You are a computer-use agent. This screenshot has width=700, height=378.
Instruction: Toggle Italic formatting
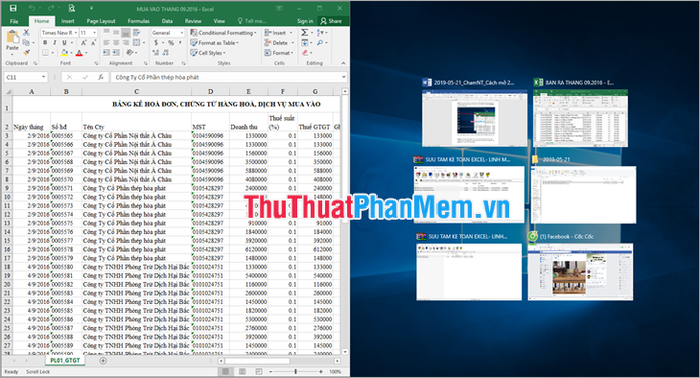(54, 43)
